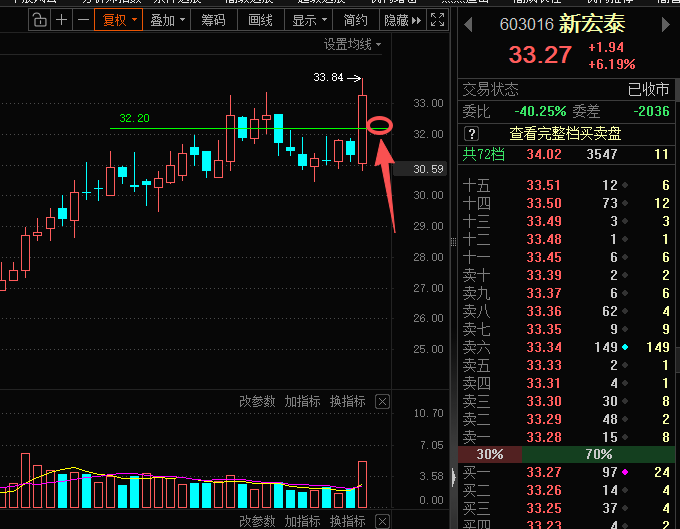Open the 复权 dropdown
The width and height of the screenshot is (680, 529).
tap(118, 20)
